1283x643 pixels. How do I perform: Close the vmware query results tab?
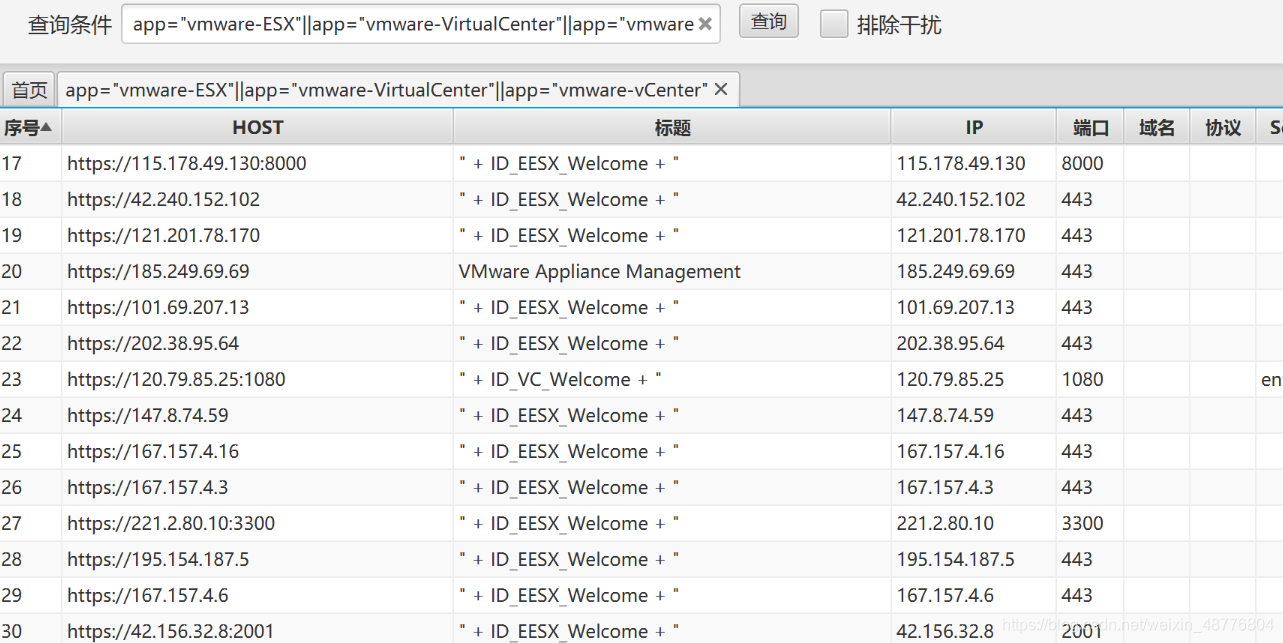click(721, 90)
